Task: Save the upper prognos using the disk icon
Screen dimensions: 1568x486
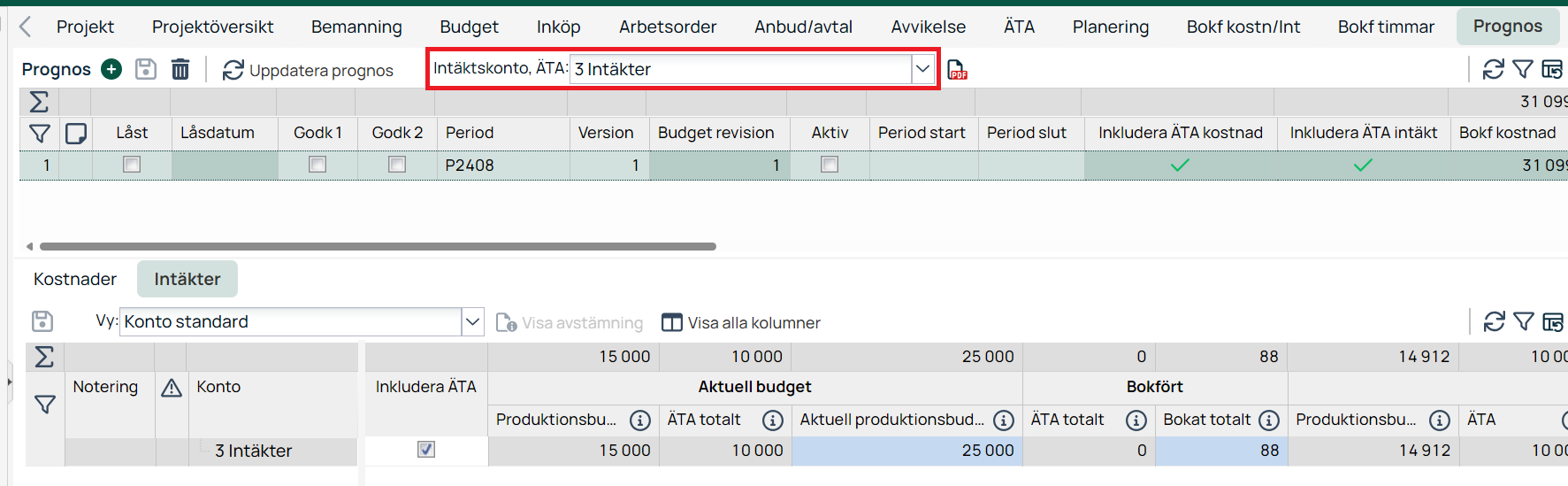Action: click(146, 69)
